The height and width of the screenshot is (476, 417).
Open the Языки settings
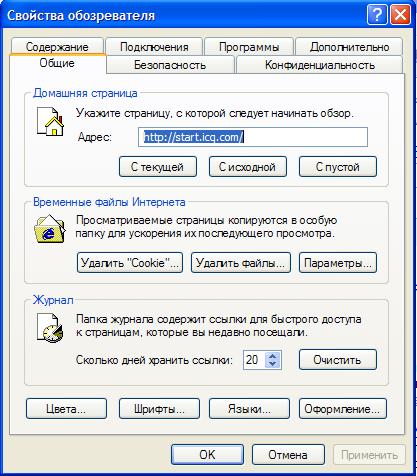click(x=249, y=409)
